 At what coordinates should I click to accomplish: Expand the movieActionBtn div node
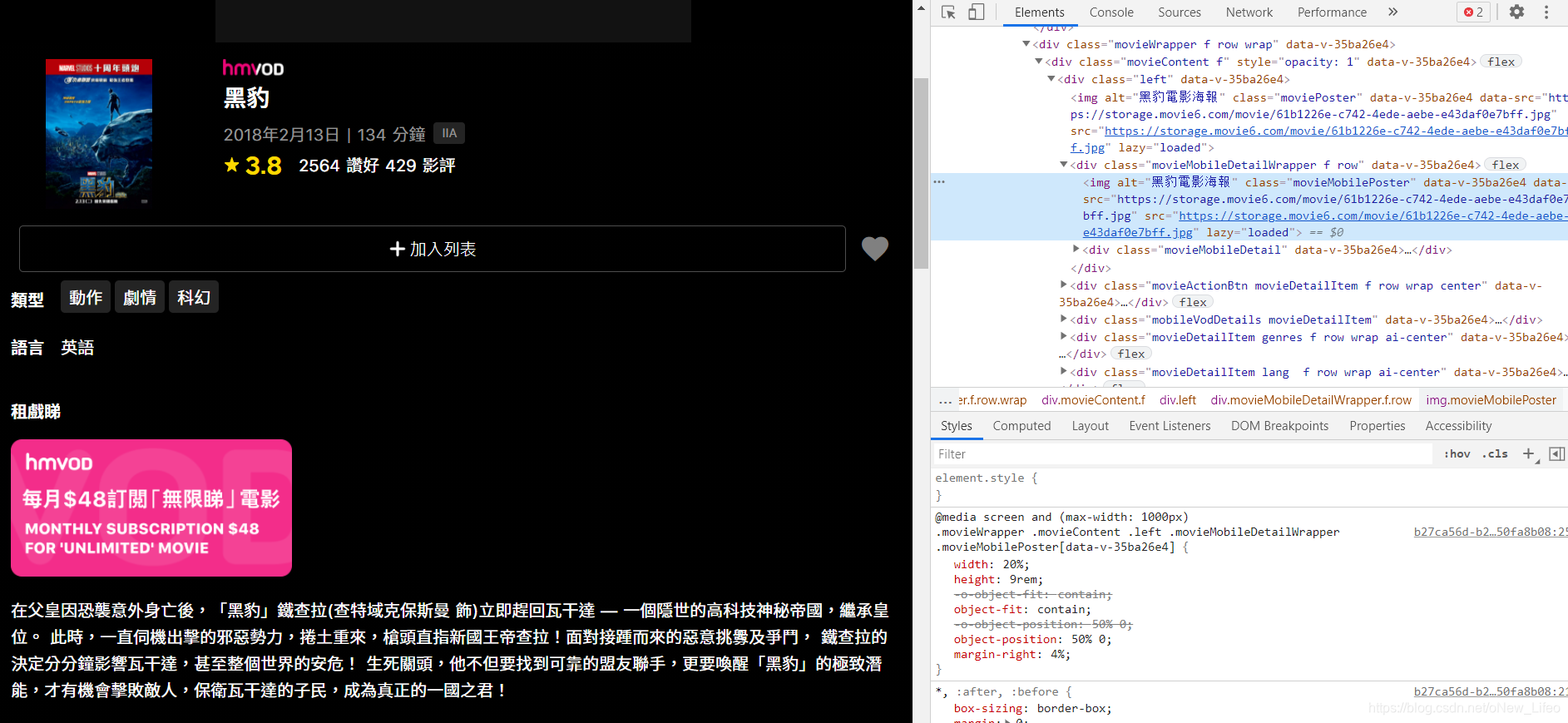coord(1064,285)
